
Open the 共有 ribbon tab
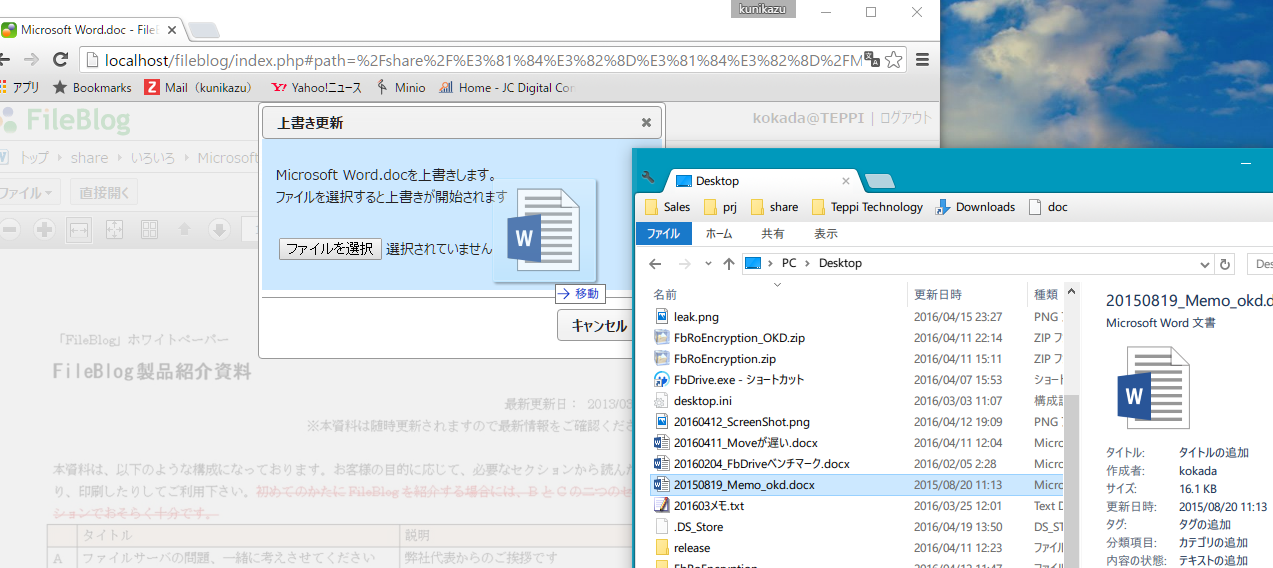773,233
